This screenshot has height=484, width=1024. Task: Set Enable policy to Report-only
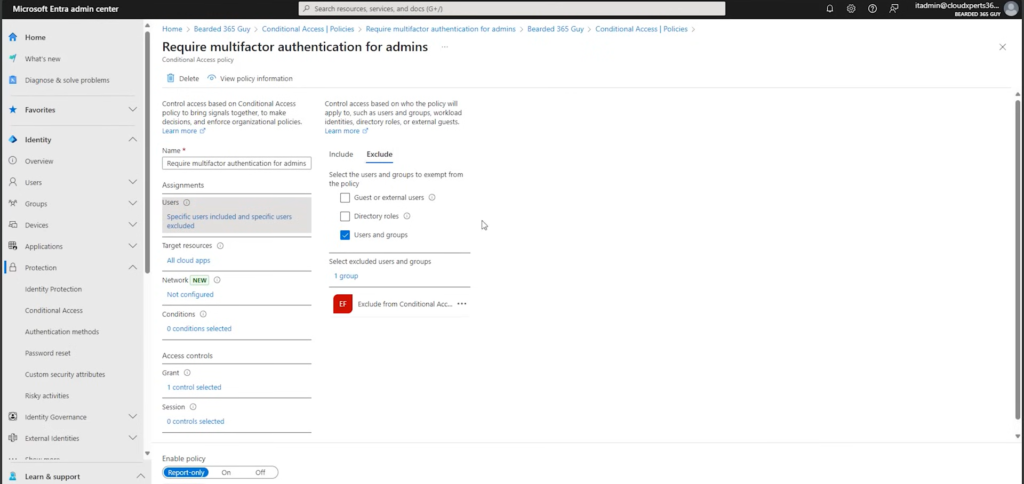click(186, 472)
